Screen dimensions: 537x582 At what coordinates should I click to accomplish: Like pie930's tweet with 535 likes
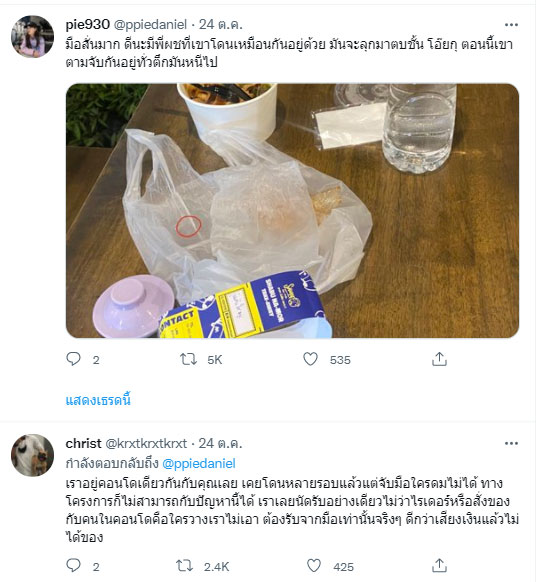point(310,359)
